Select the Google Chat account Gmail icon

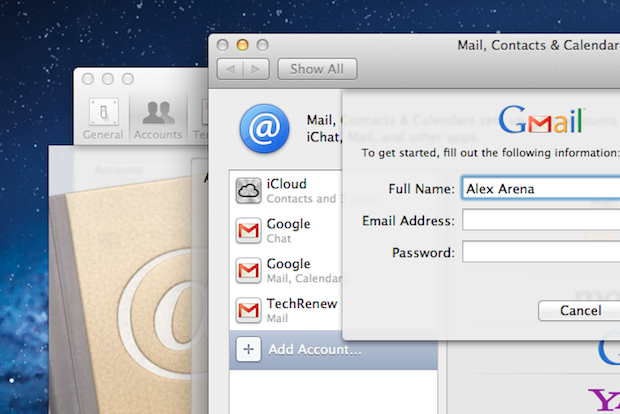tap(248, 230)
